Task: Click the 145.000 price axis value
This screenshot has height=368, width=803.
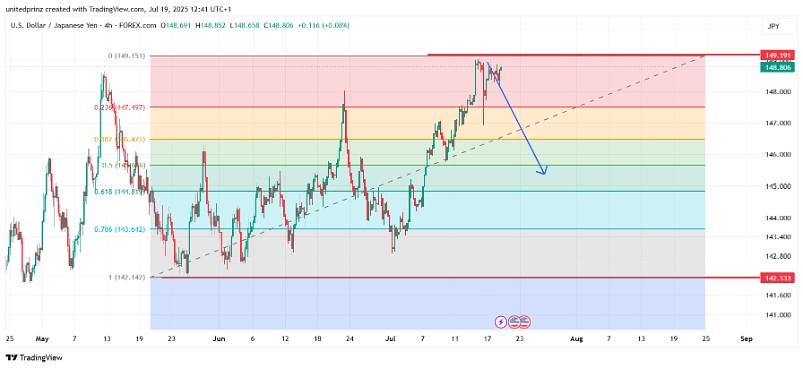Action: tap(777, 187)
